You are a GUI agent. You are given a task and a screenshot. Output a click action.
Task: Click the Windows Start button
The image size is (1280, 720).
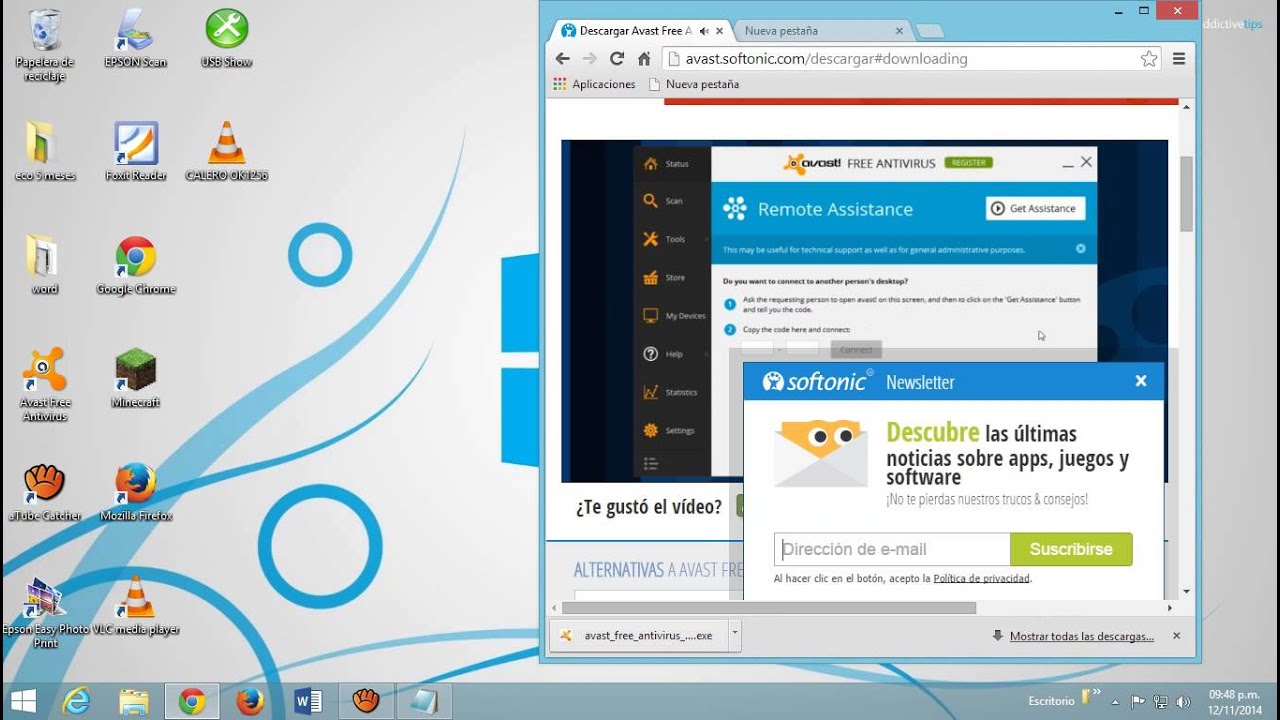click(24, 701)
